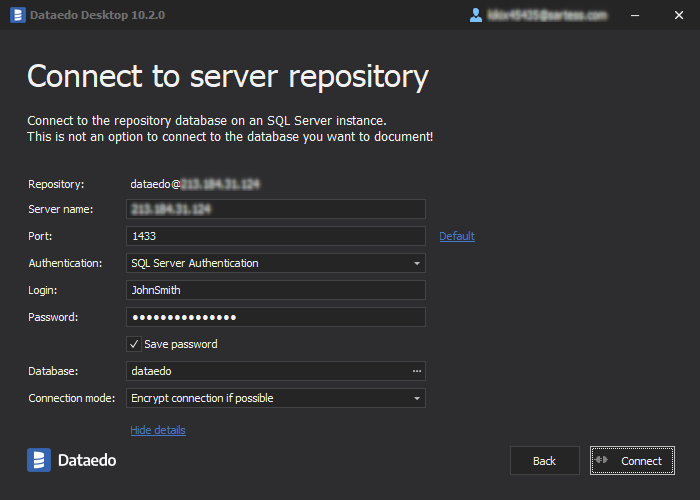Click the Dataedo logo at bottom left
The width and height of the screenshot is (700, 500).
(x=72, y=460)
